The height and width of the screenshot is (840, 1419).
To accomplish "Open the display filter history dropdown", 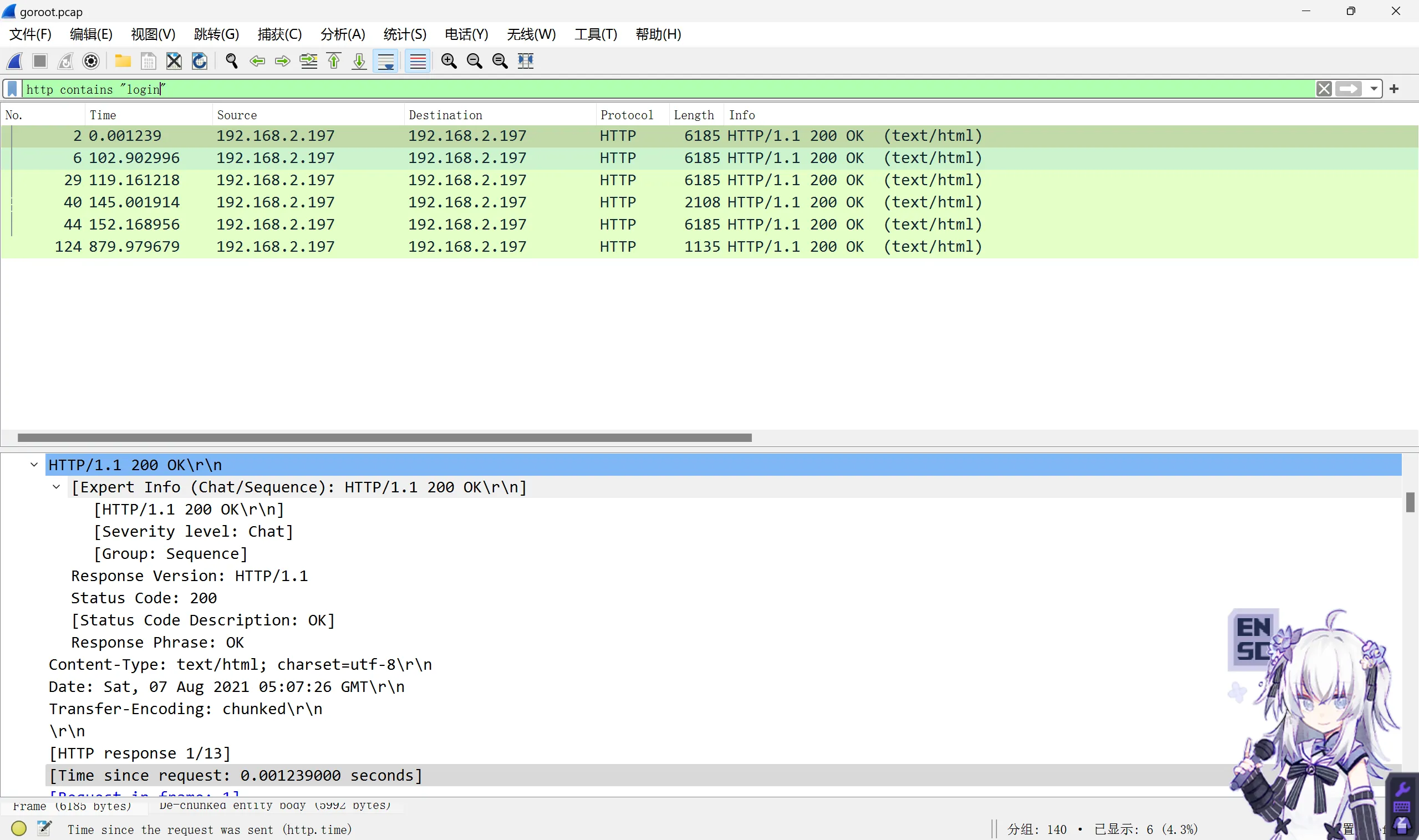I will point(1374,89).
